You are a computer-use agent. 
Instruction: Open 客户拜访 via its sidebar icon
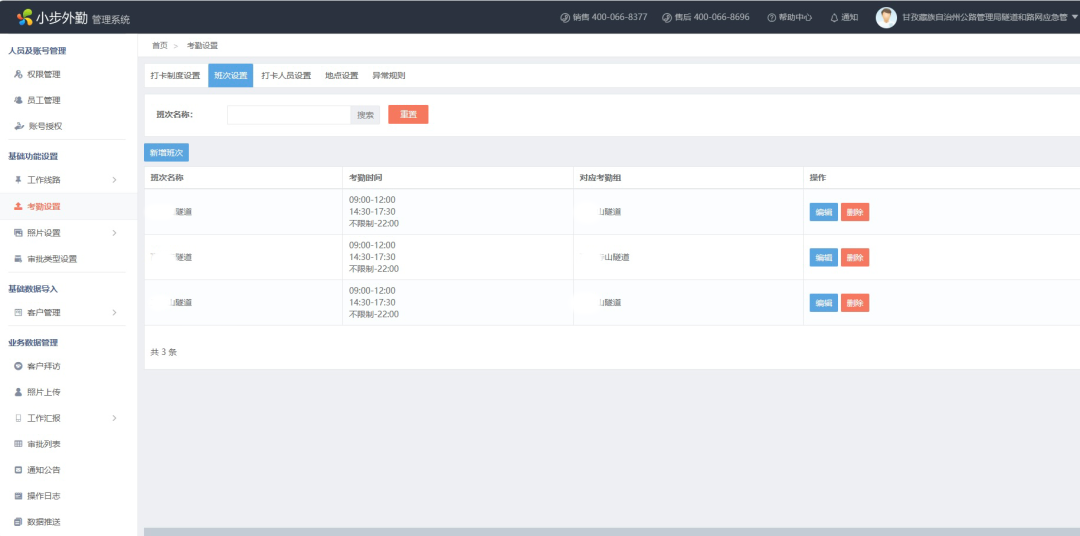(x=18, y=366)
